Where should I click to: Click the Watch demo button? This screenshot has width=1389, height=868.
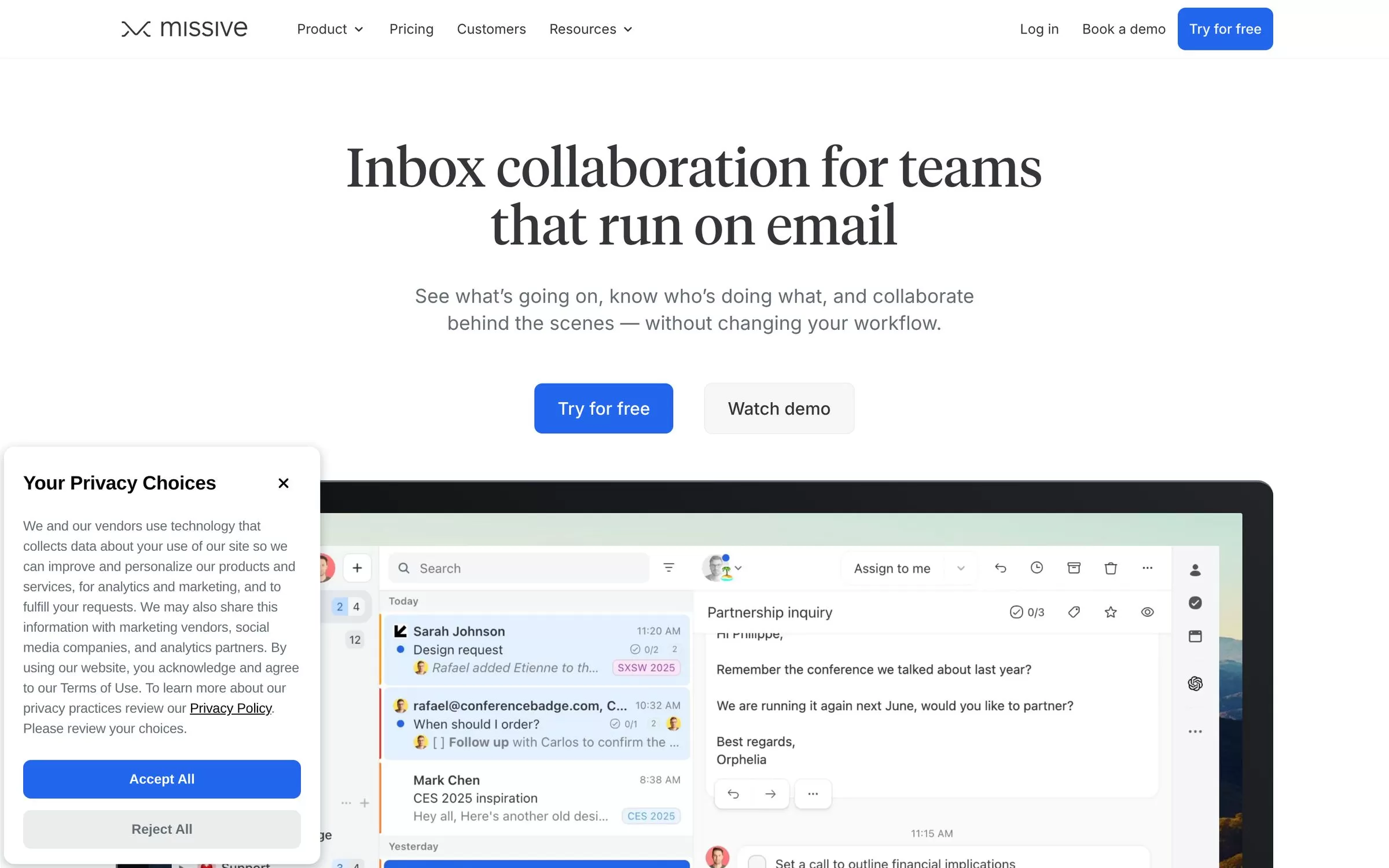779,409
